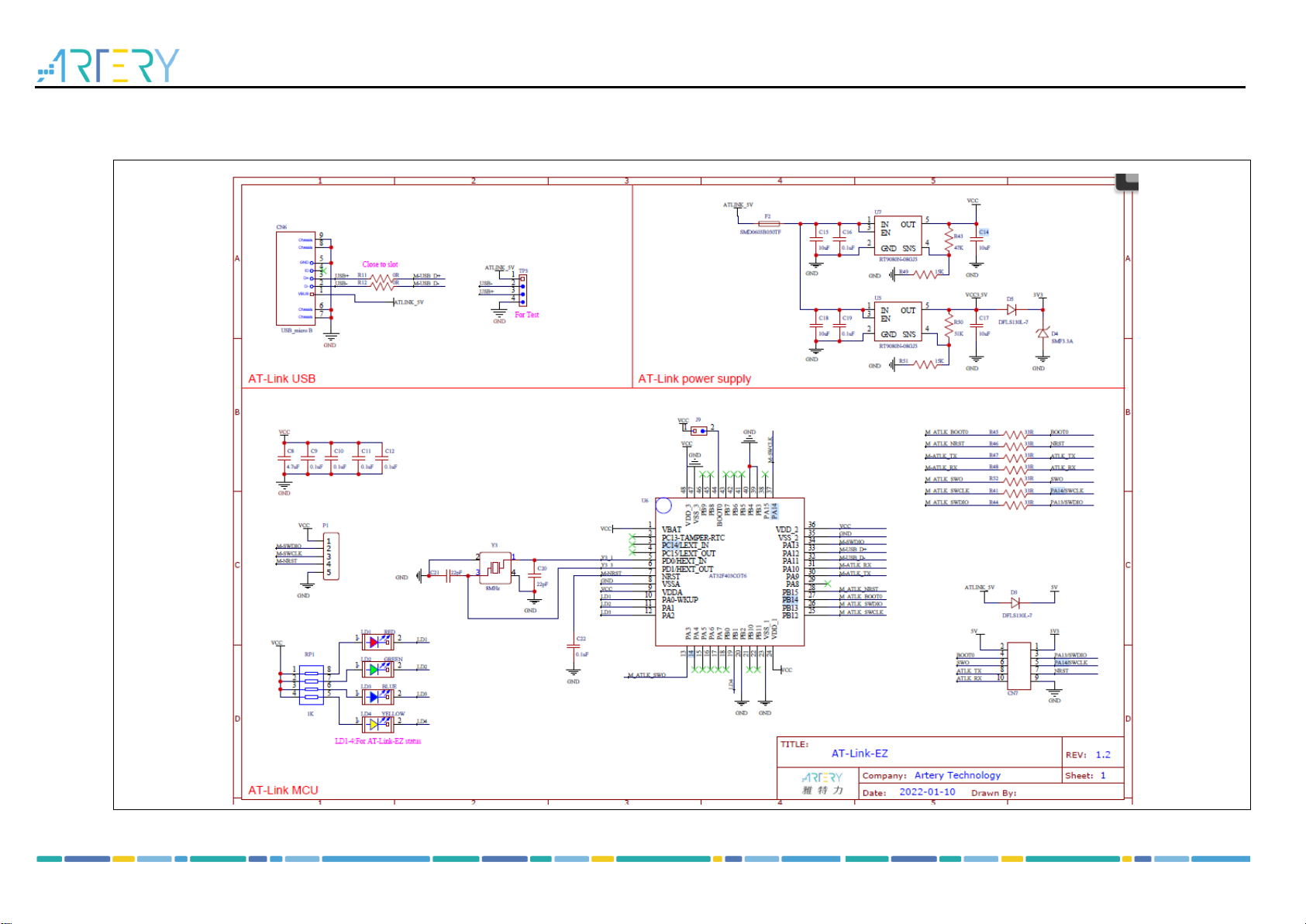
Task: Click the P1 five-pin header symbol
Action: click(x=331, y=557)
